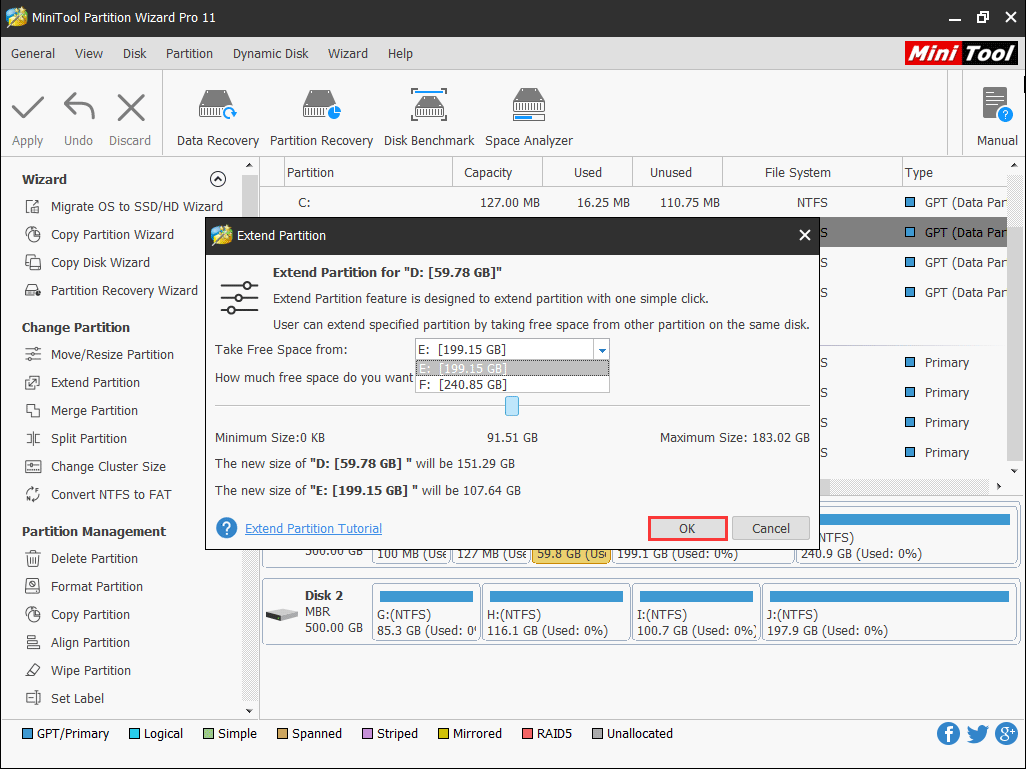1026x769 pixels.
Task: Open the Manual from the toolbar
Action: (x=996, y=117)
